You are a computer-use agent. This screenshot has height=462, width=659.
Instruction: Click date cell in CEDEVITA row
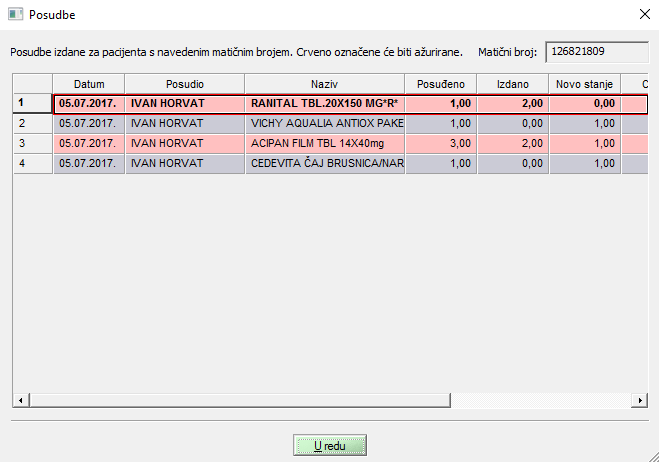(x=89, y=164)
